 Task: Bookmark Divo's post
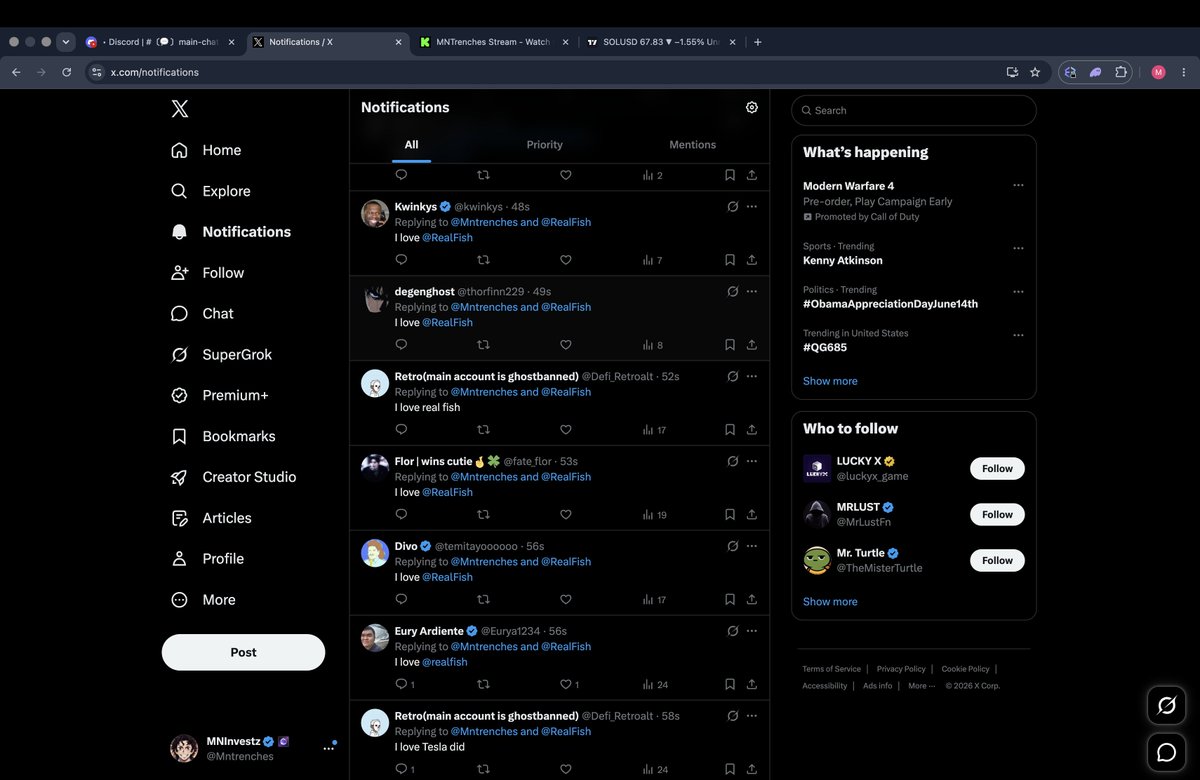pyautogui.click(x=730, y=600)
